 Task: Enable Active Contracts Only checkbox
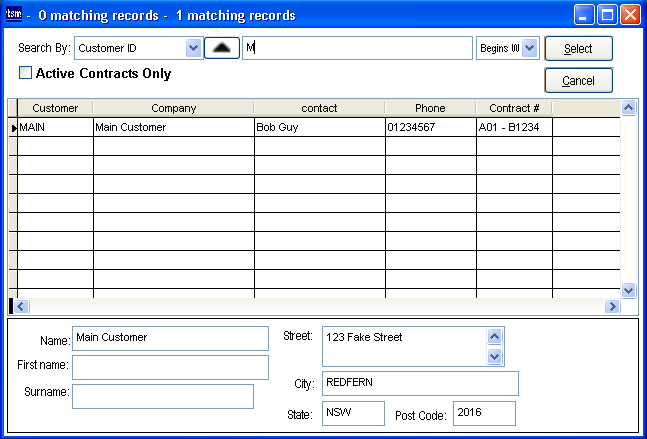point(26,74)
